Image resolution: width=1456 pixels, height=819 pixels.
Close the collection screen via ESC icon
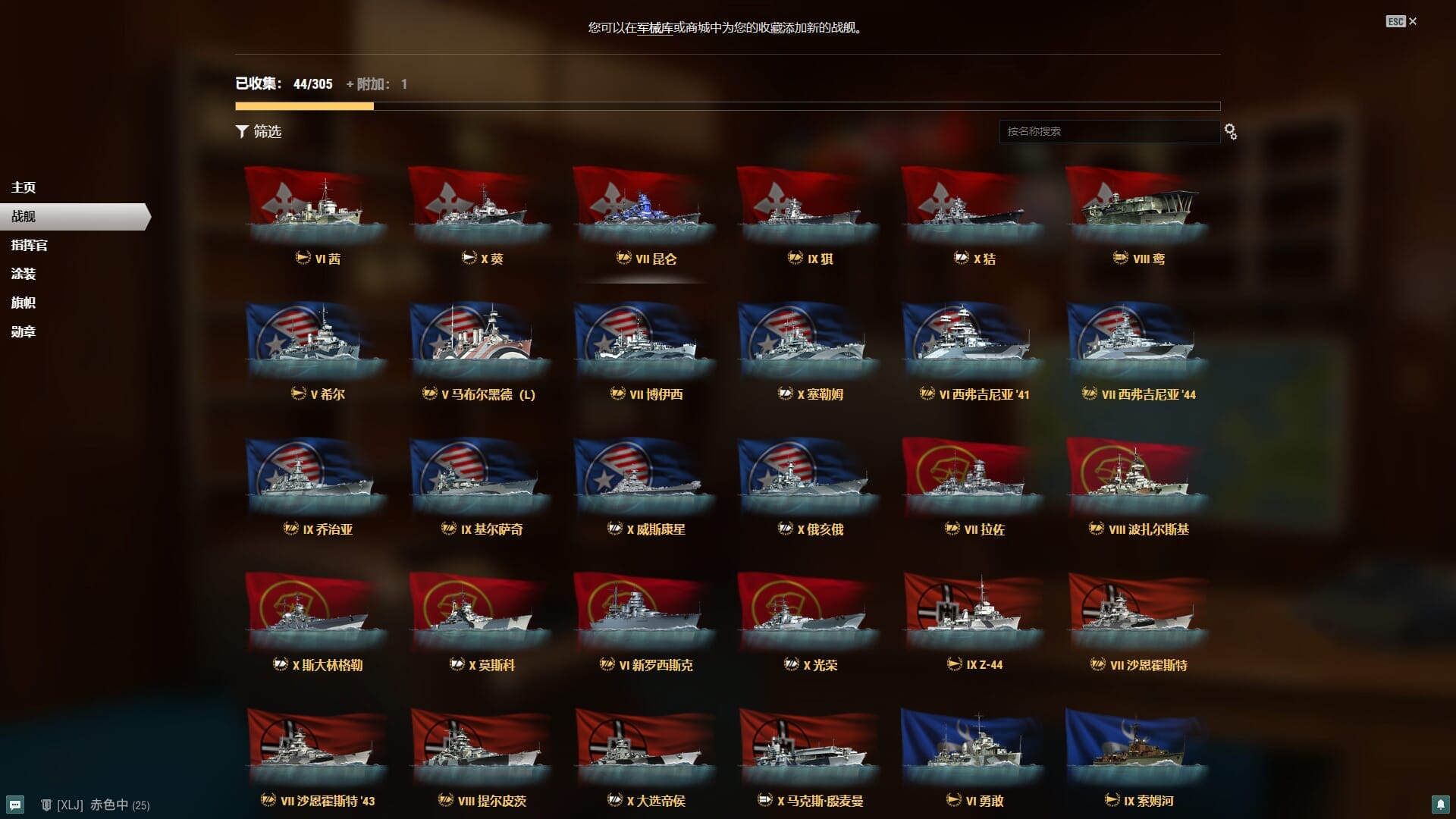tap(1401, 21)
